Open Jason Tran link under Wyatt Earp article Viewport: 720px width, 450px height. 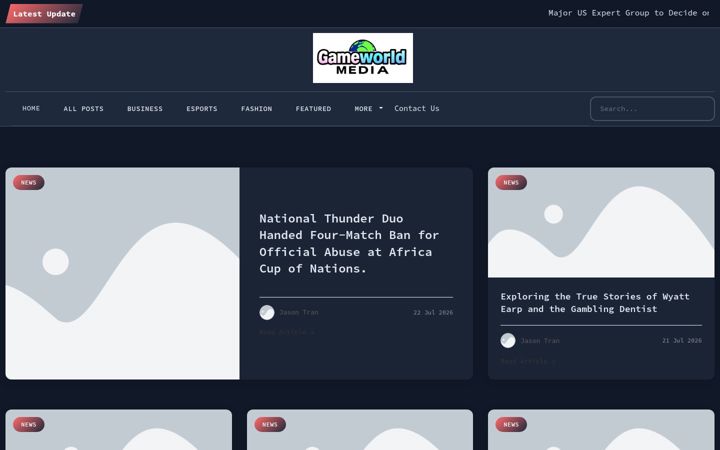pos(540,341)
